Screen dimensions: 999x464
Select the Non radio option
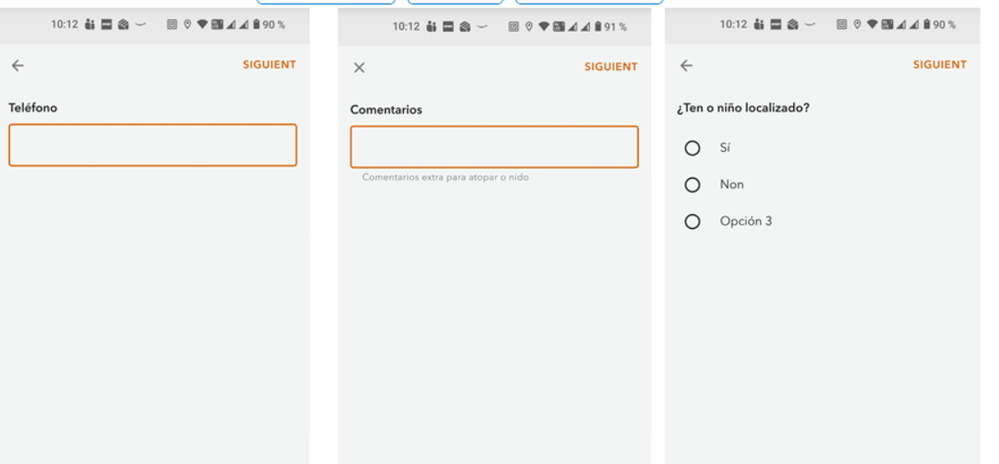click(692, 185)
